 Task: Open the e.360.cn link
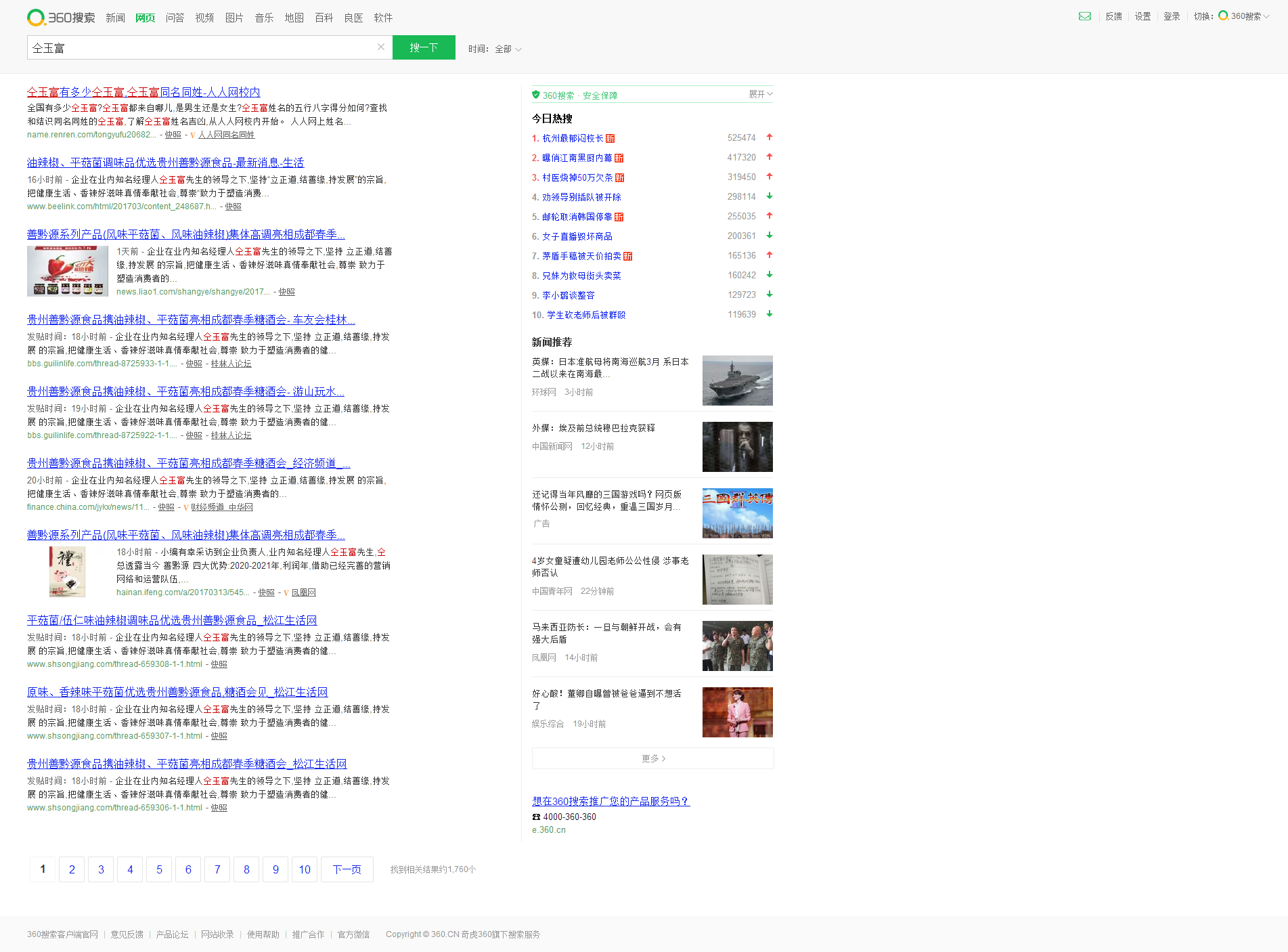coord(549,830)
